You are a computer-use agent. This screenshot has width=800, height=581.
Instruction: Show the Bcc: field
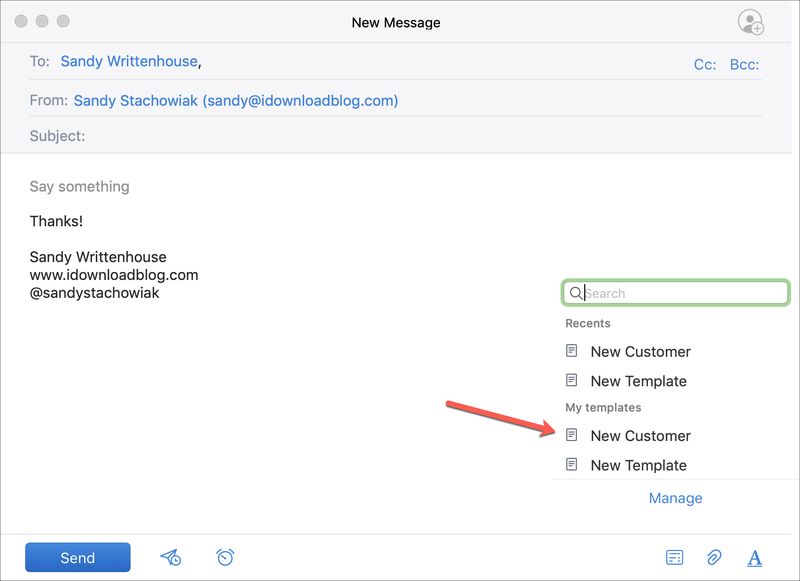click(x=744, y=65)
